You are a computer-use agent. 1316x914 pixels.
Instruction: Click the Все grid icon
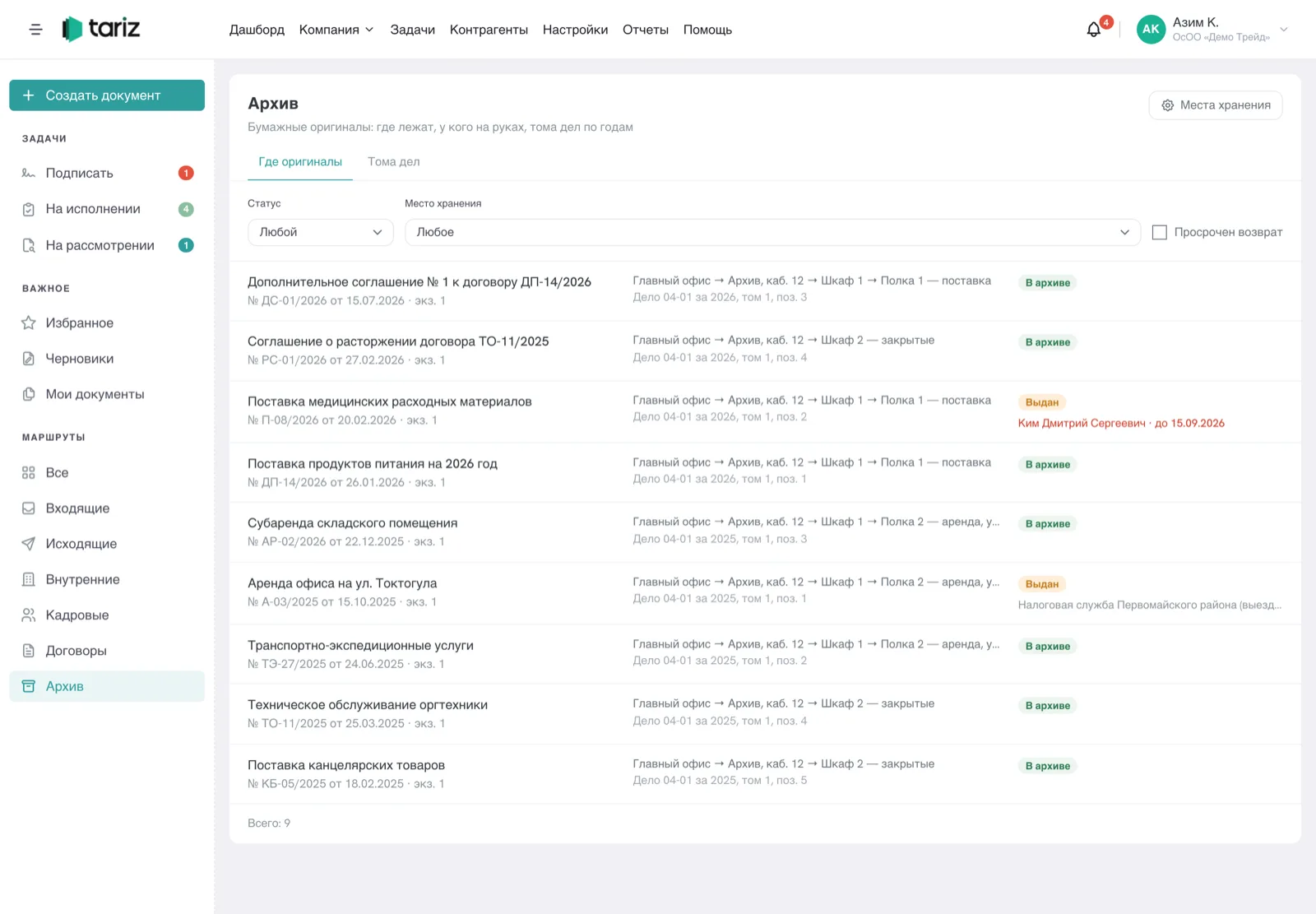pyautogui.click(x=29, y=472)
